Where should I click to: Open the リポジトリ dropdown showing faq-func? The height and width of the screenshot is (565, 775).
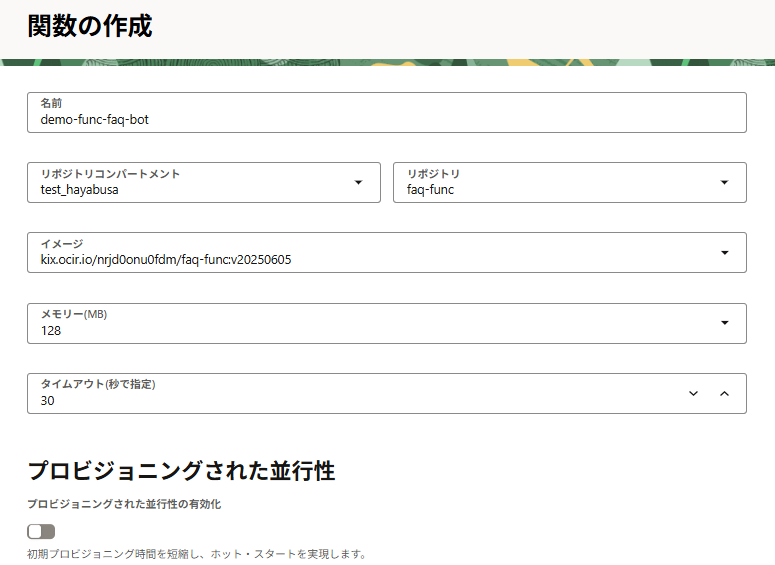click(x=569, y=182)
